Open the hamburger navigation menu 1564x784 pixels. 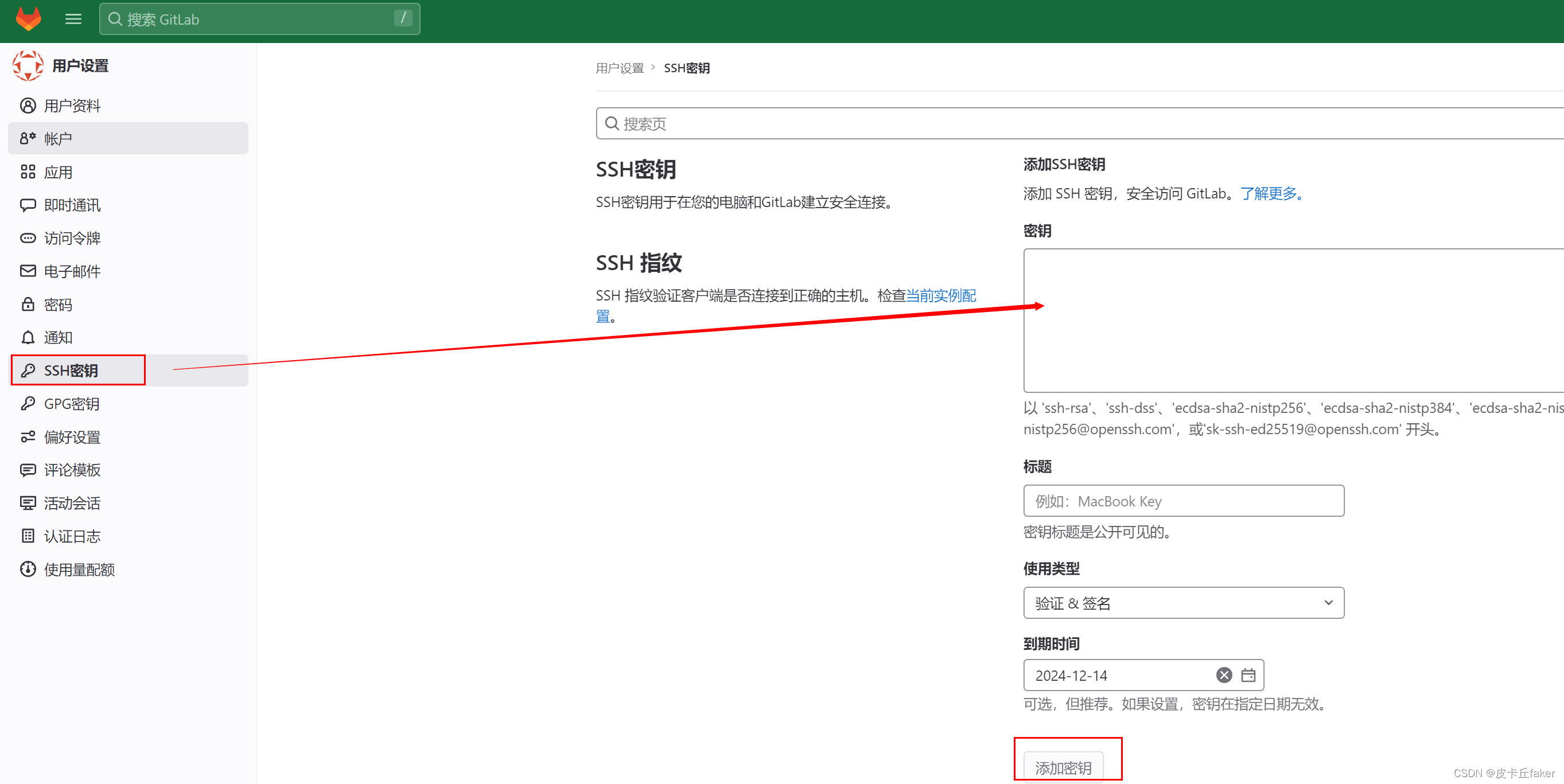pos(73,19)
